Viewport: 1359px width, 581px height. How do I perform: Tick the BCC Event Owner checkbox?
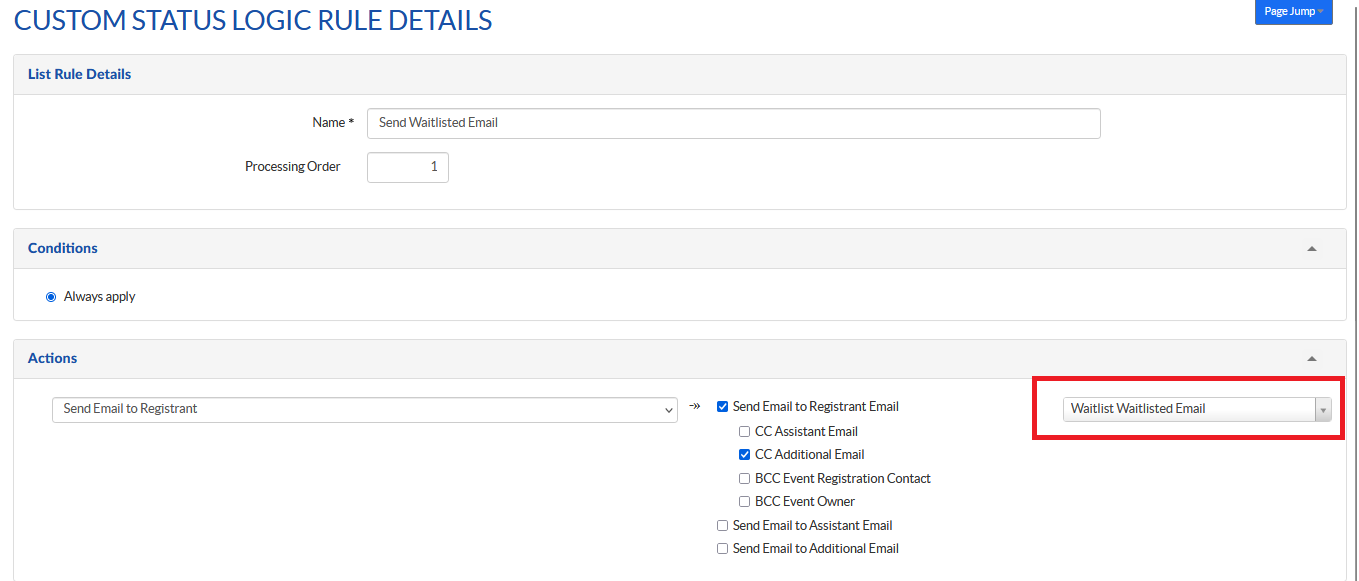[x=744, y=502]
